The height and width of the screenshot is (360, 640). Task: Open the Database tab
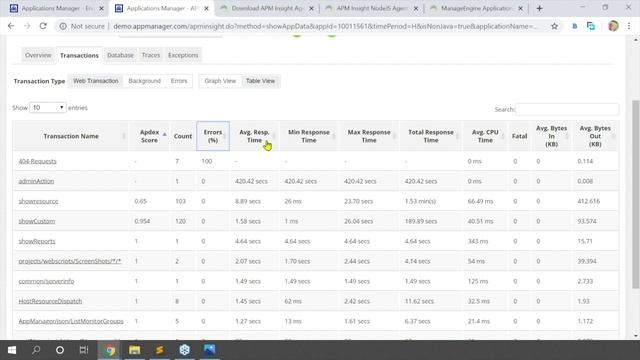(120, 55)
